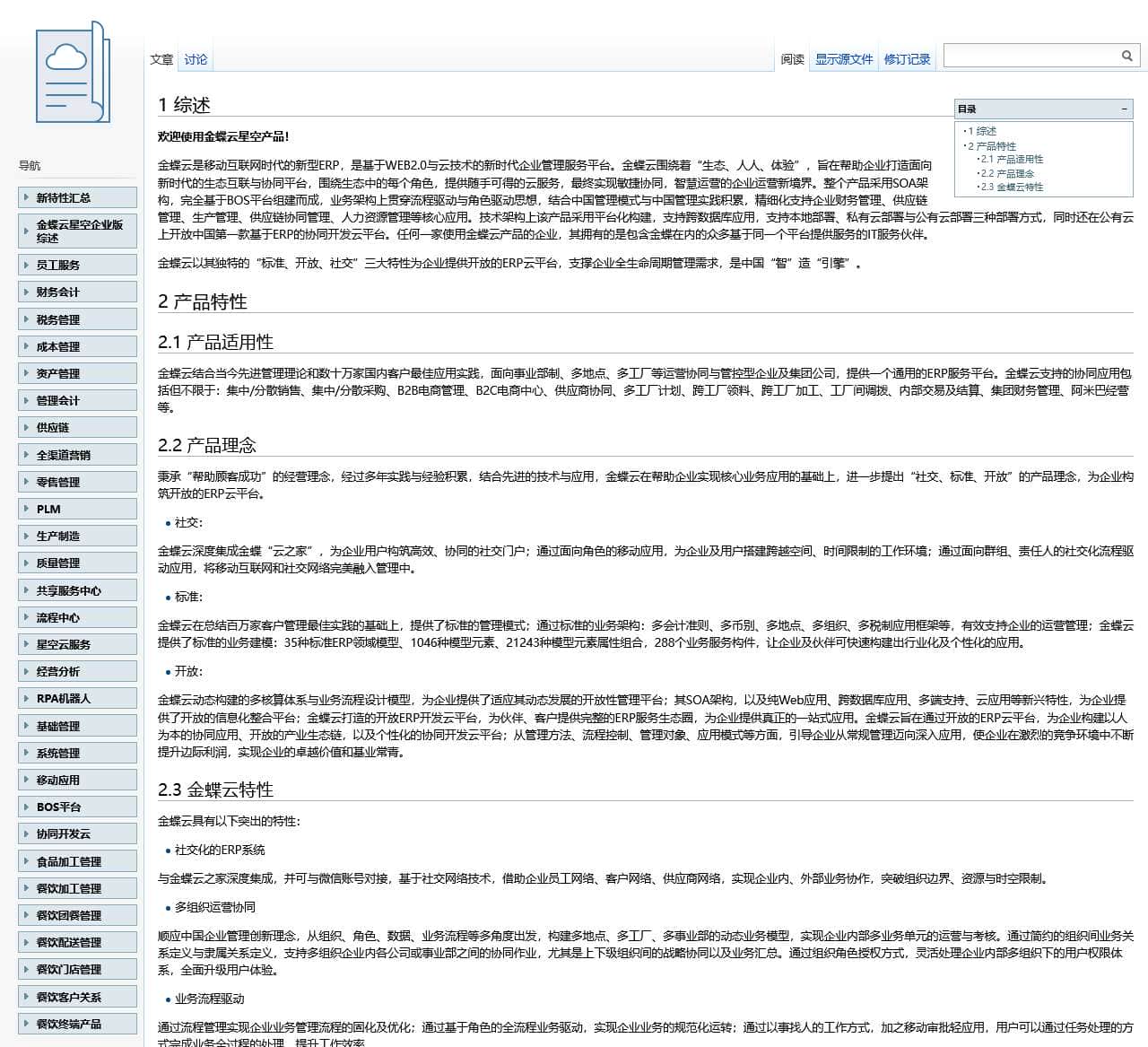Image resolution: width=1148 pixels, height=1047 pixels.
Task: Click the '2.1 产品适用性' heading
Action: point(215,342)
